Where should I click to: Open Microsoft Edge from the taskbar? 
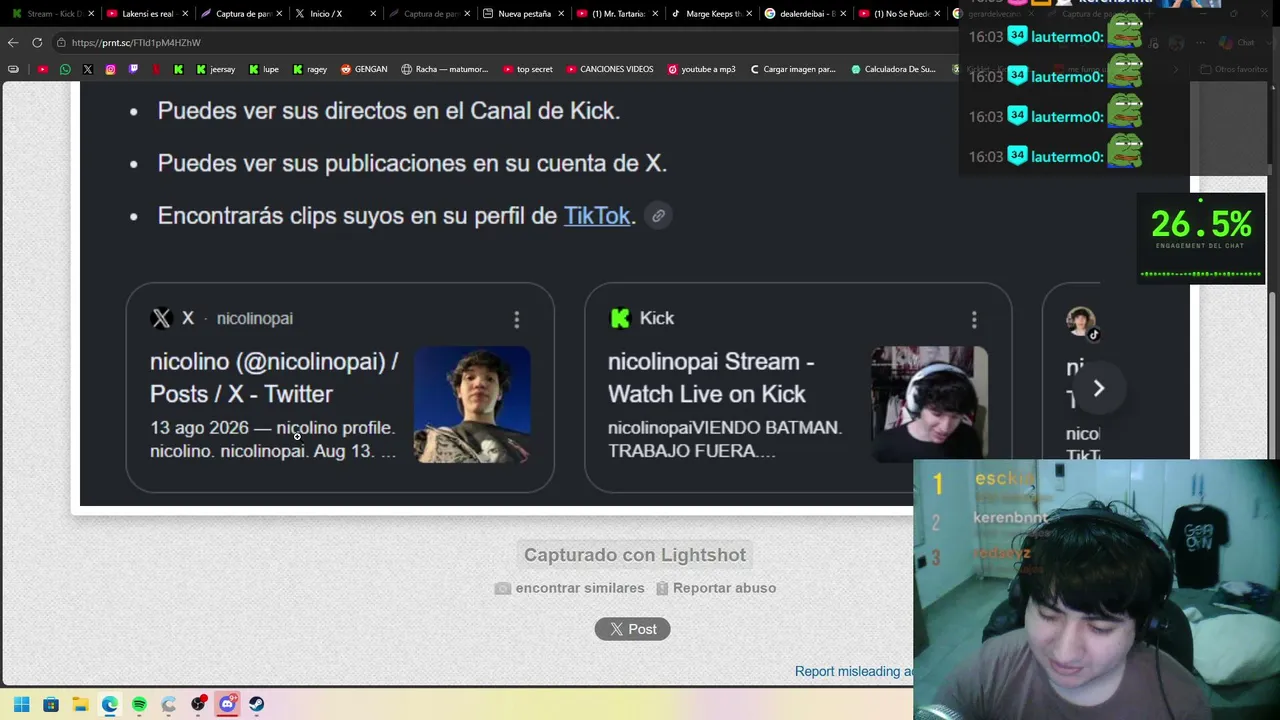[110, 704]
